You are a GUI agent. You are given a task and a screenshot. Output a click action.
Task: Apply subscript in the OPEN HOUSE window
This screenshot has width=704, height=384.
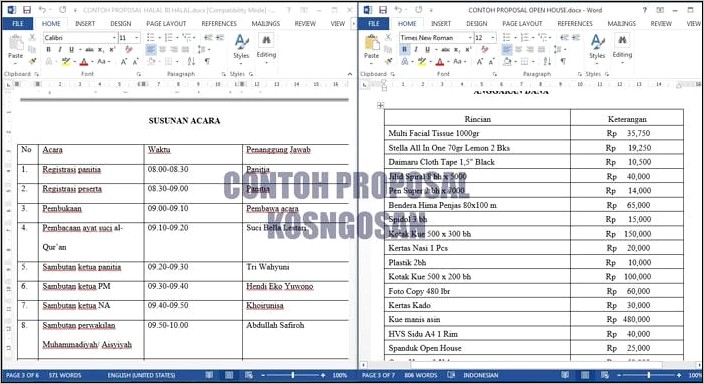[x=457, y=49]
